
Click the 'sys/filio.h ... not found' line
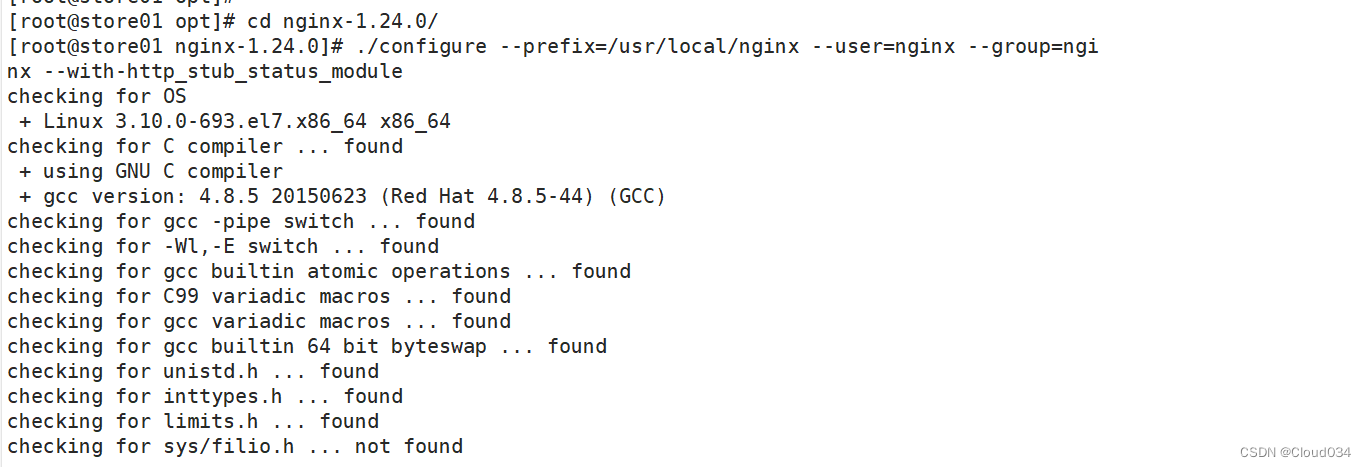235,446
